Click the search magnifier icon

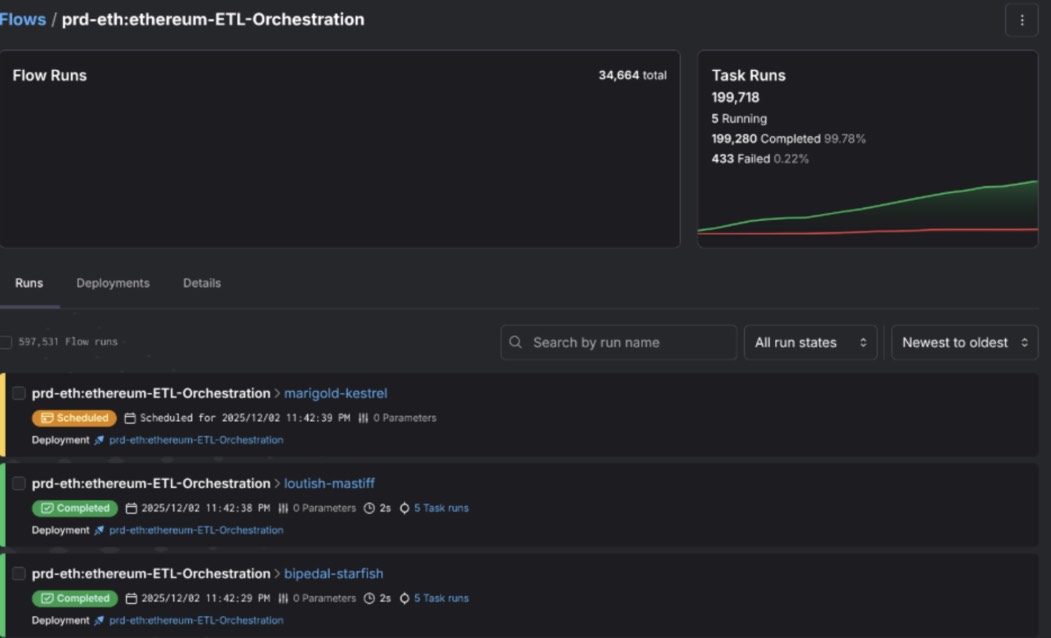pyautogui.click(x=515, y=342)
